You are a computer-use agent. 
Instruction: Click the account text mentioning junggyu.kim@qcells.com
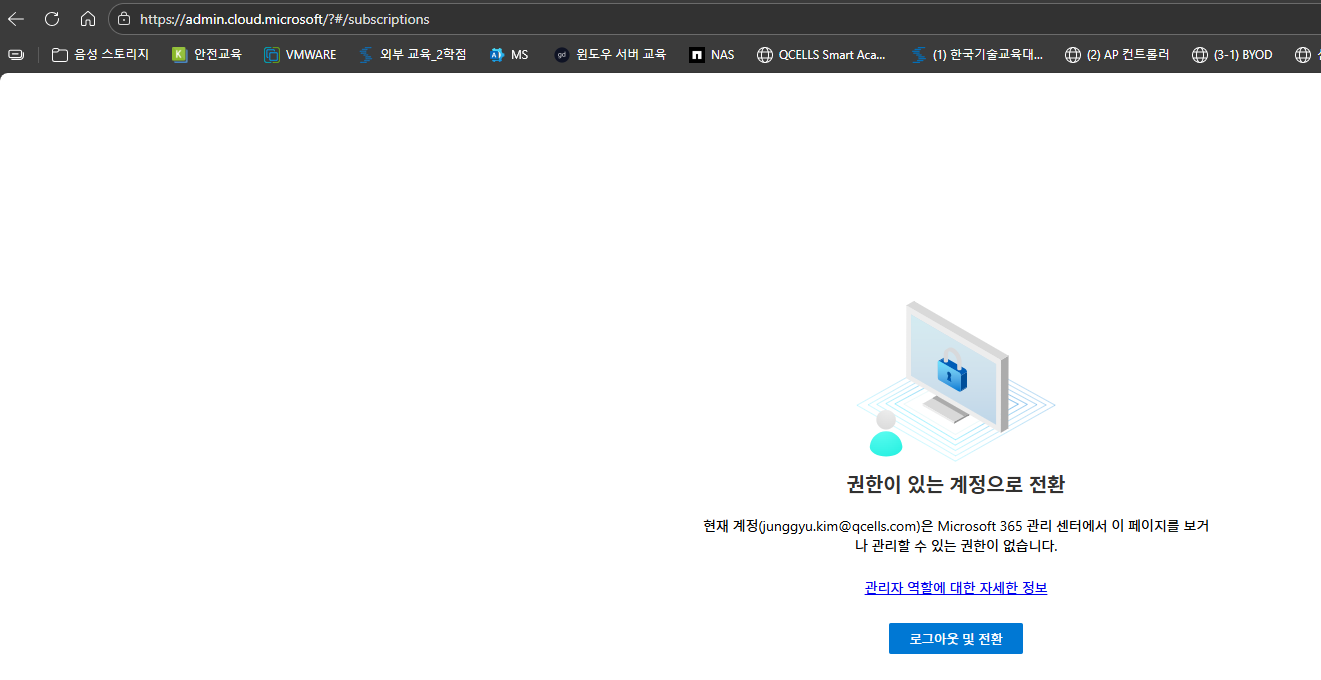point(956,536)
